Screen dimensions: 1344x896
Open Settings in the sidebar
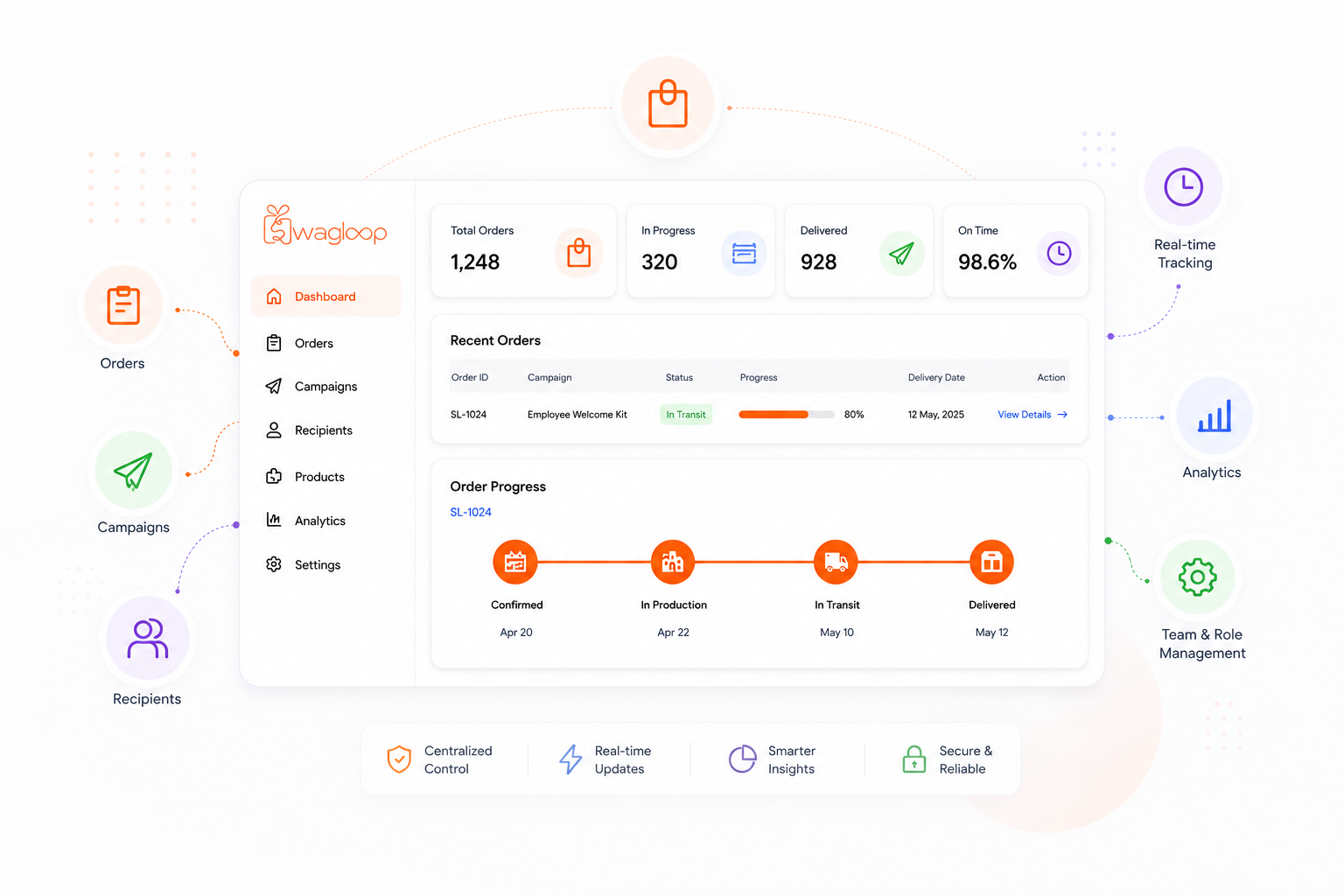(x=325, y=564)
